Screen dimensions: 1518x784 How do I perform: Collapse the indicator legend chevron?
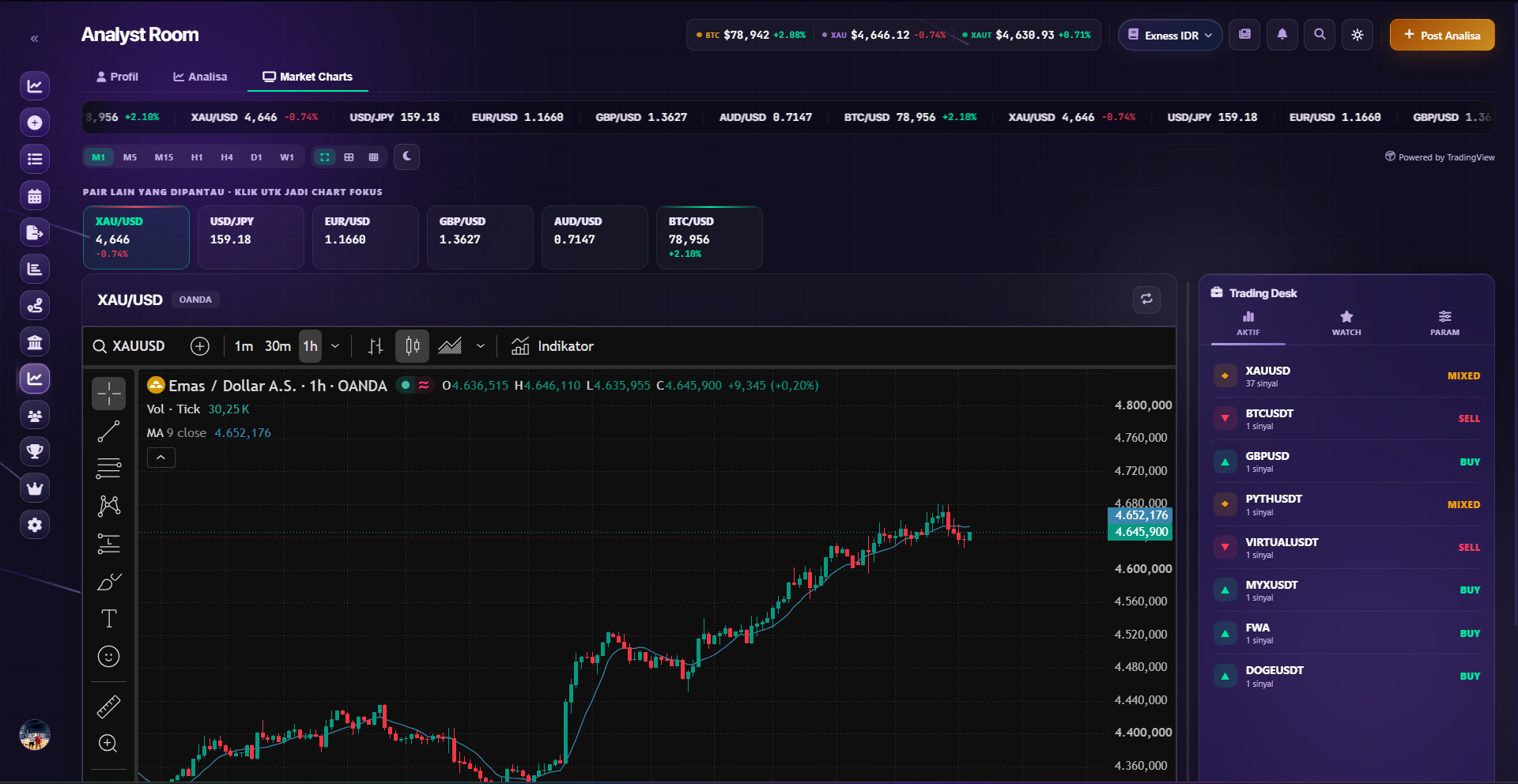pyautogui.click(x=160, y=458)
